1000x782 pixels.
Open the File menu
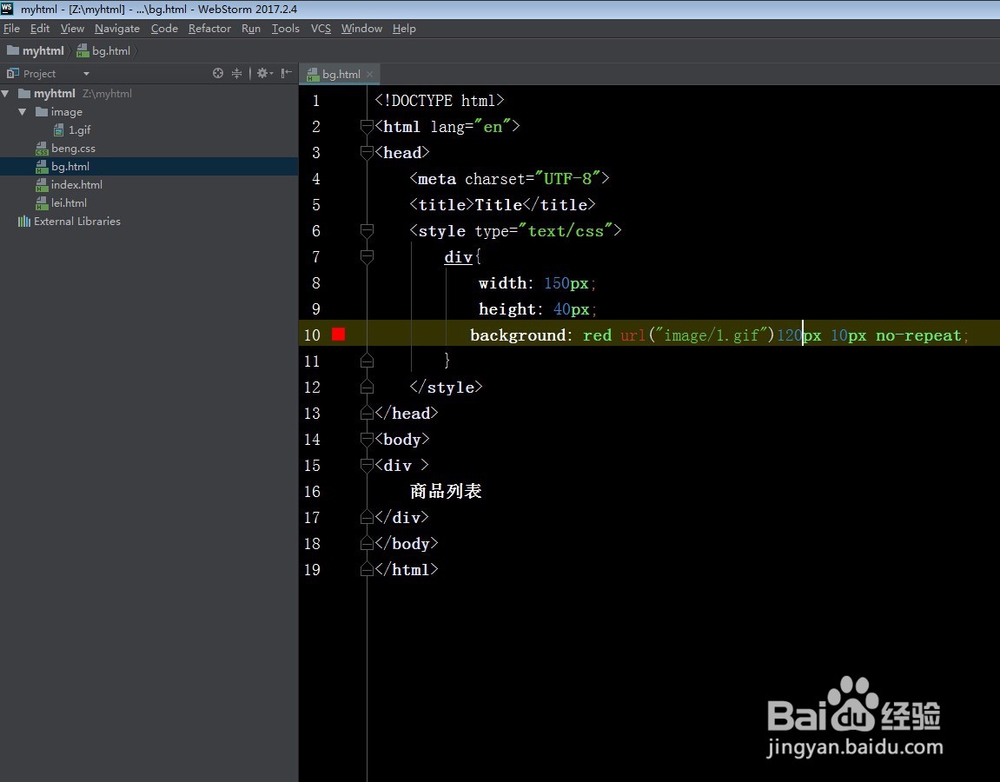click(x=11, y=29)
